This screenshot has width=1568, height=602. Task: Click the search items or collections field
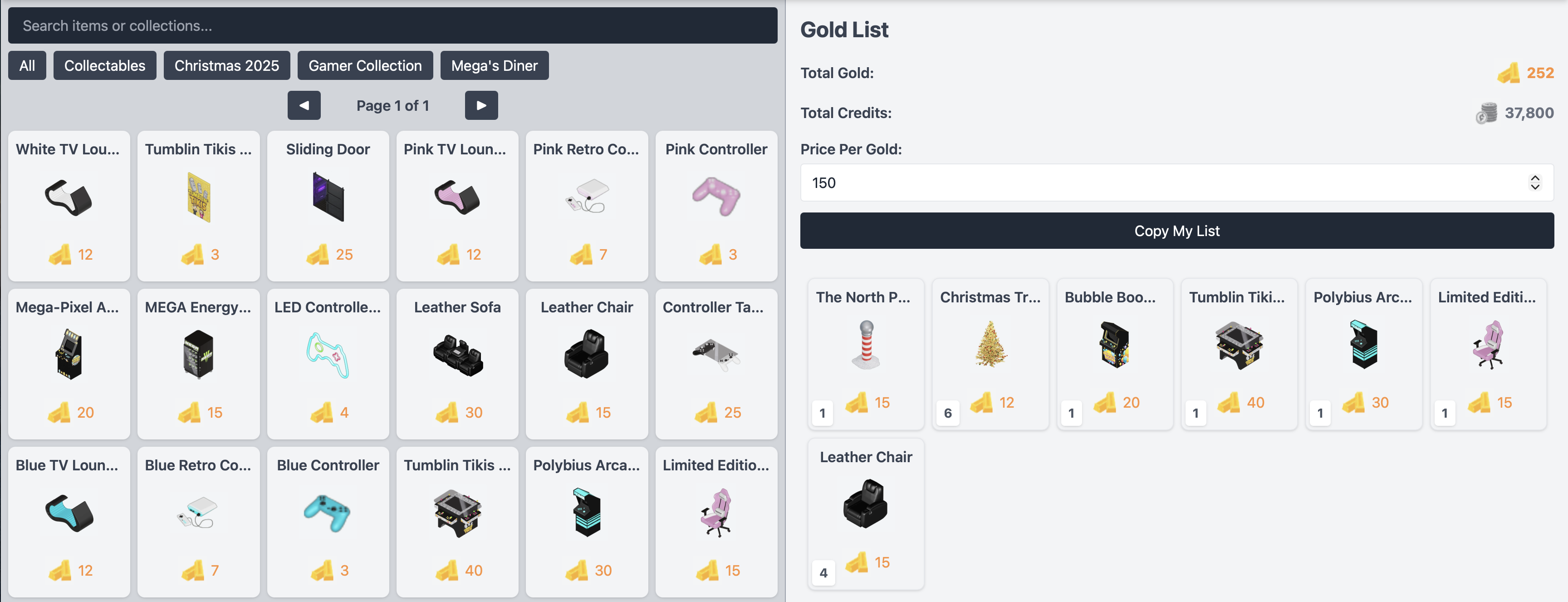tap(392, 25)
